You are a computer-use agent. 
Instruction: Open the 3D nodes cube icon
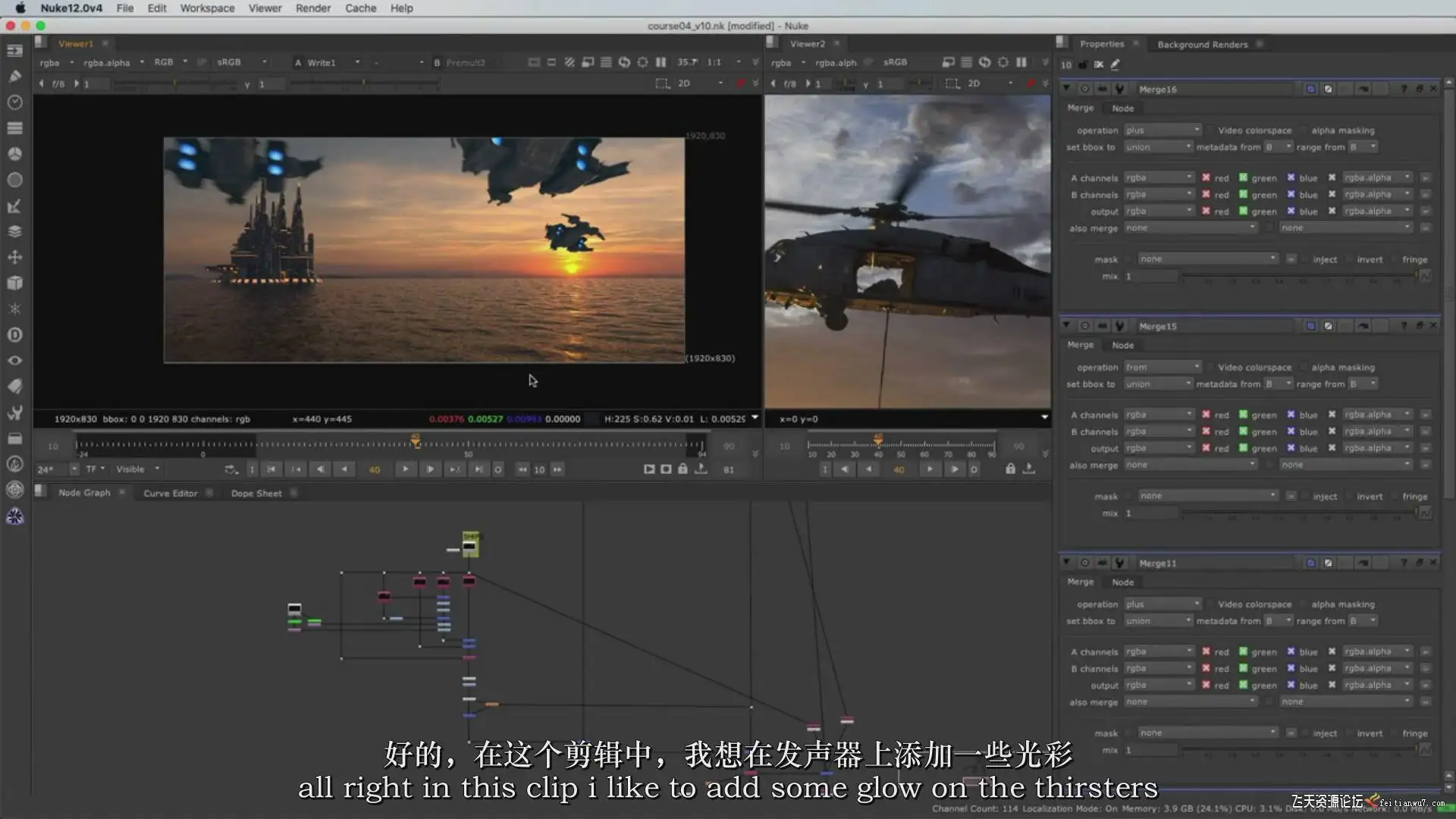[x=14, y=283]
